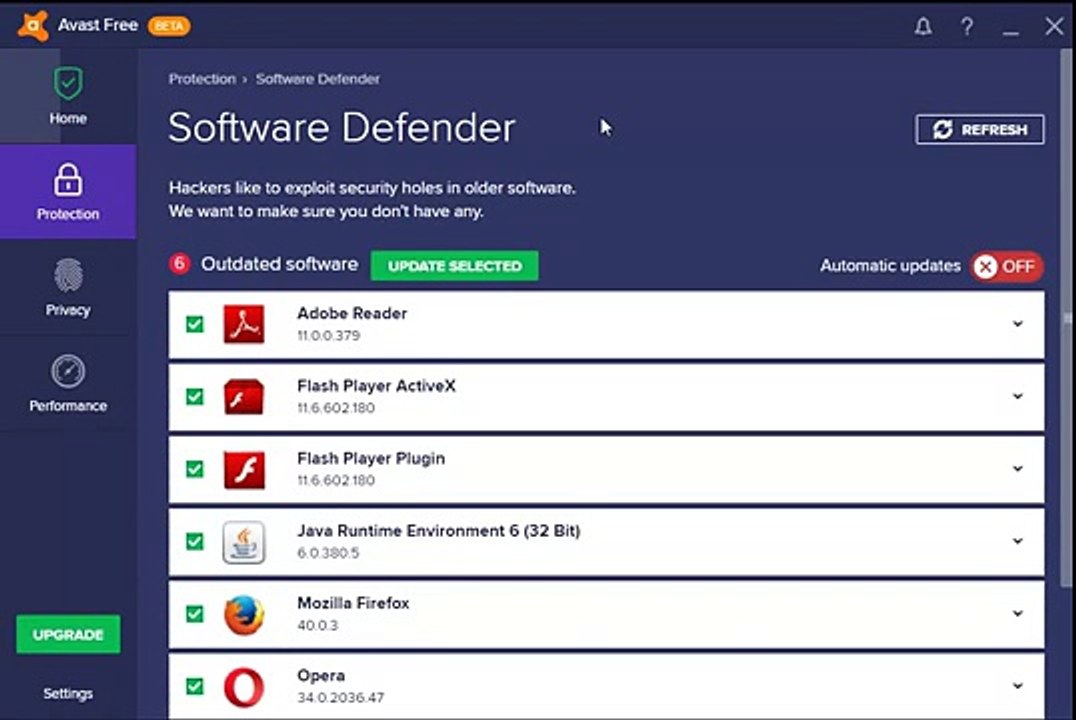Click the help question mark icon
The height and width of the screenshot is (720, 1076).
[967, 27]
